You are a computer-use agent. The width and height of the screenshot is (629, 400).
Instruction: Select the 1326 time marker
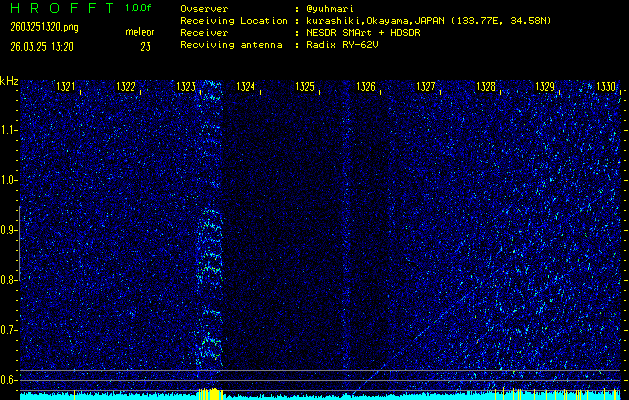click(x=366, y=87)
